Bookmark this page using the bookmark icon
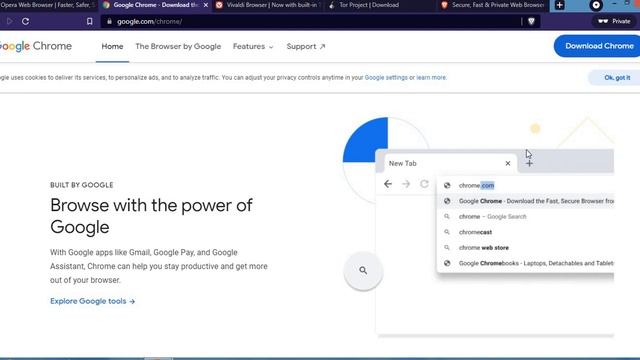This screenshot has width=640, height=360. pos(89,21)
